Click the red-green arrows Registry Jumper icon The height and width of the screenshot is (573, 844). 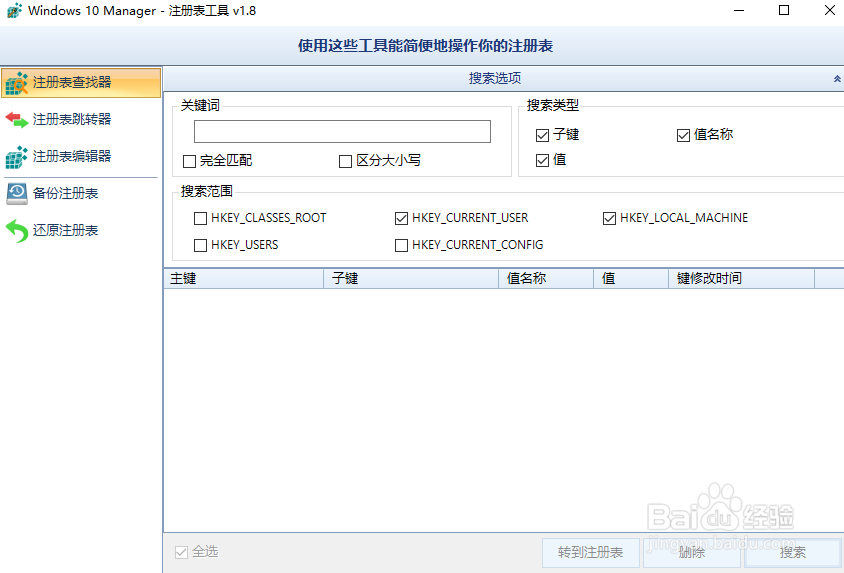[x=17, y=119]
